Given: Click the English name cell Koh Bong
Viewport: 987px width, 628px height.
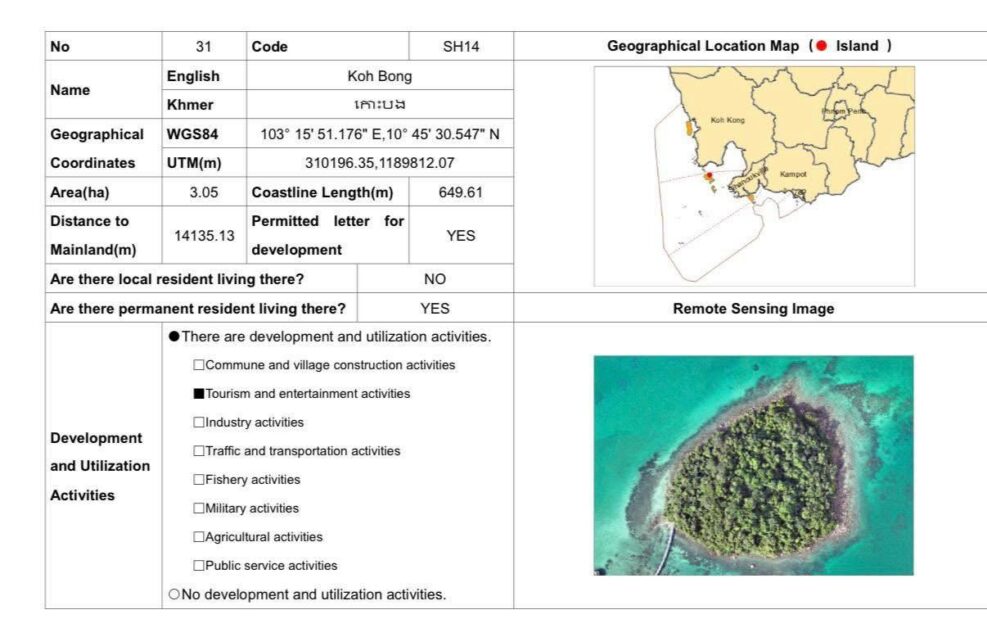Looking at the screenshot, I should pyautogui.click(x=379, y=76).
